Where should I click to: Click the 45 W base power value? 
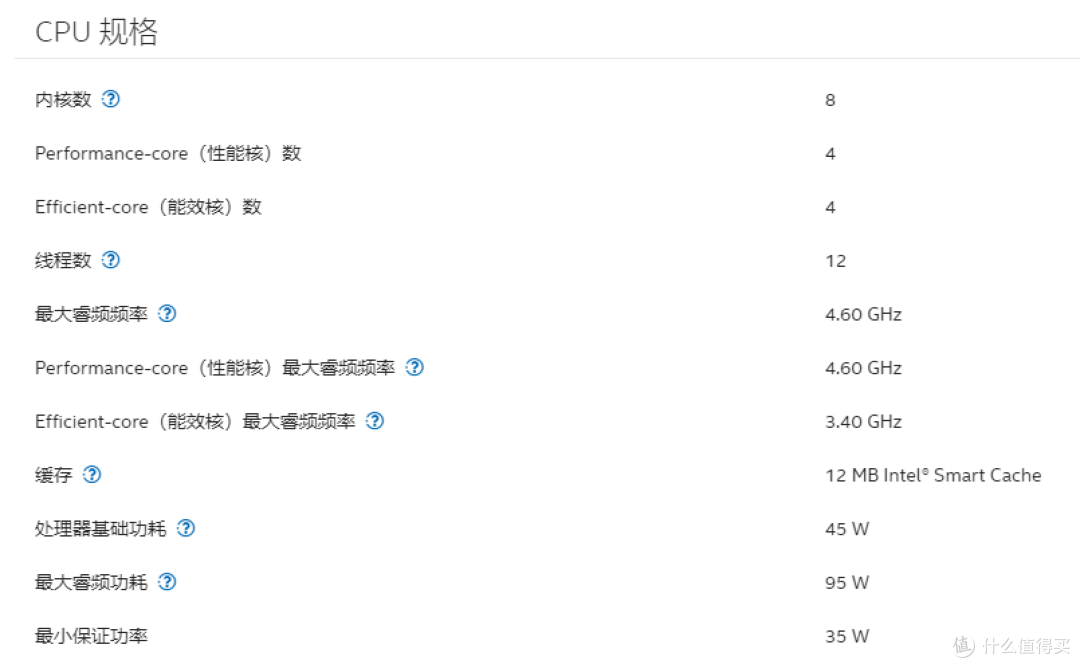847,528
